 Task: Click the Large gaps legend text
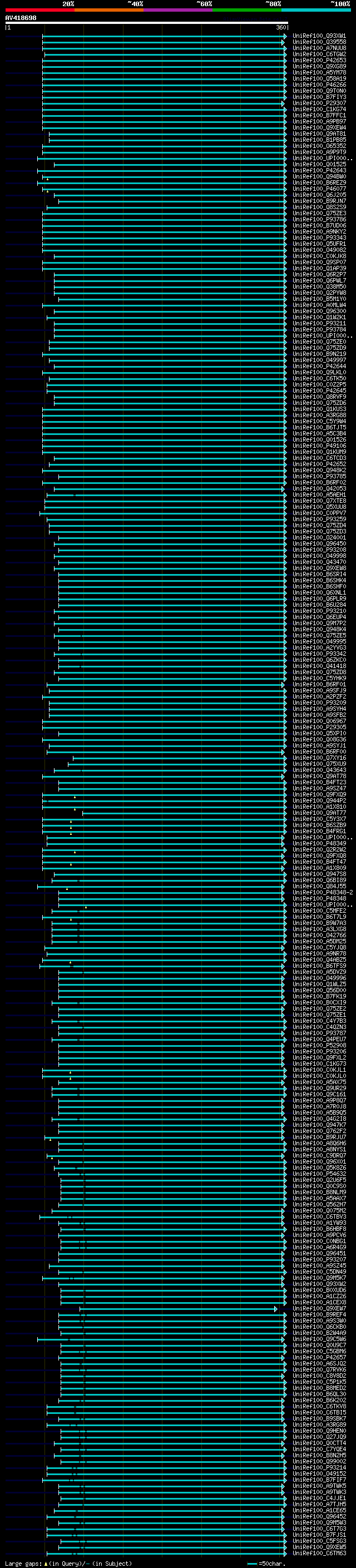(x=68, y=1563)
